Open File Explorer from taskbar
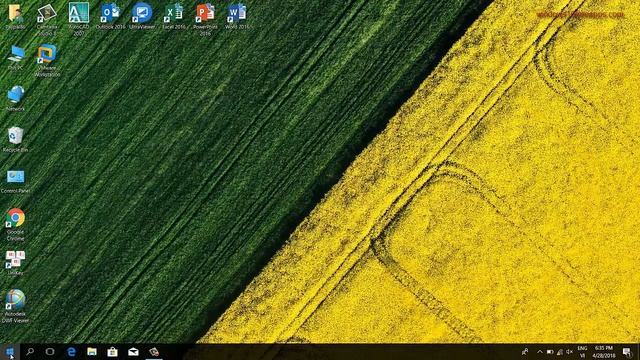 (92, 352)
